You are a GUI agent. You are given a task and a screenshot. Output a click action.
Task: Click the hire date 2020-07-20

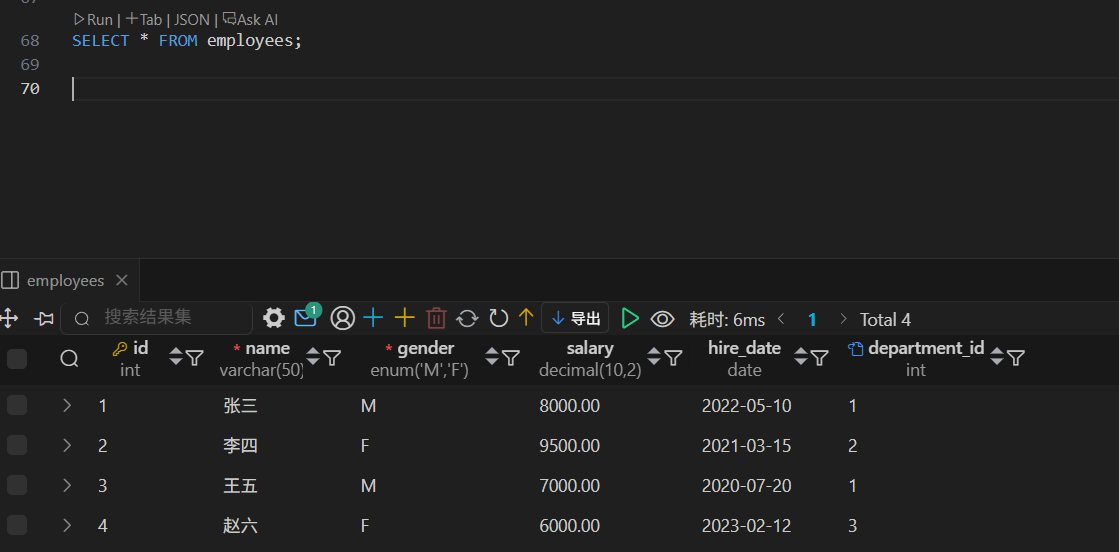pos(746,486)
